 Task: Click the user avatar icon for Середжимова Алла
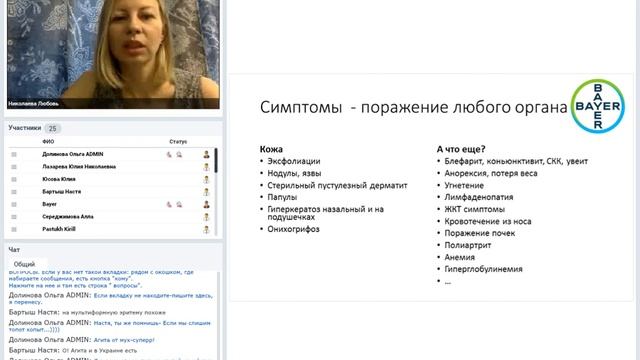pos(207,217)
